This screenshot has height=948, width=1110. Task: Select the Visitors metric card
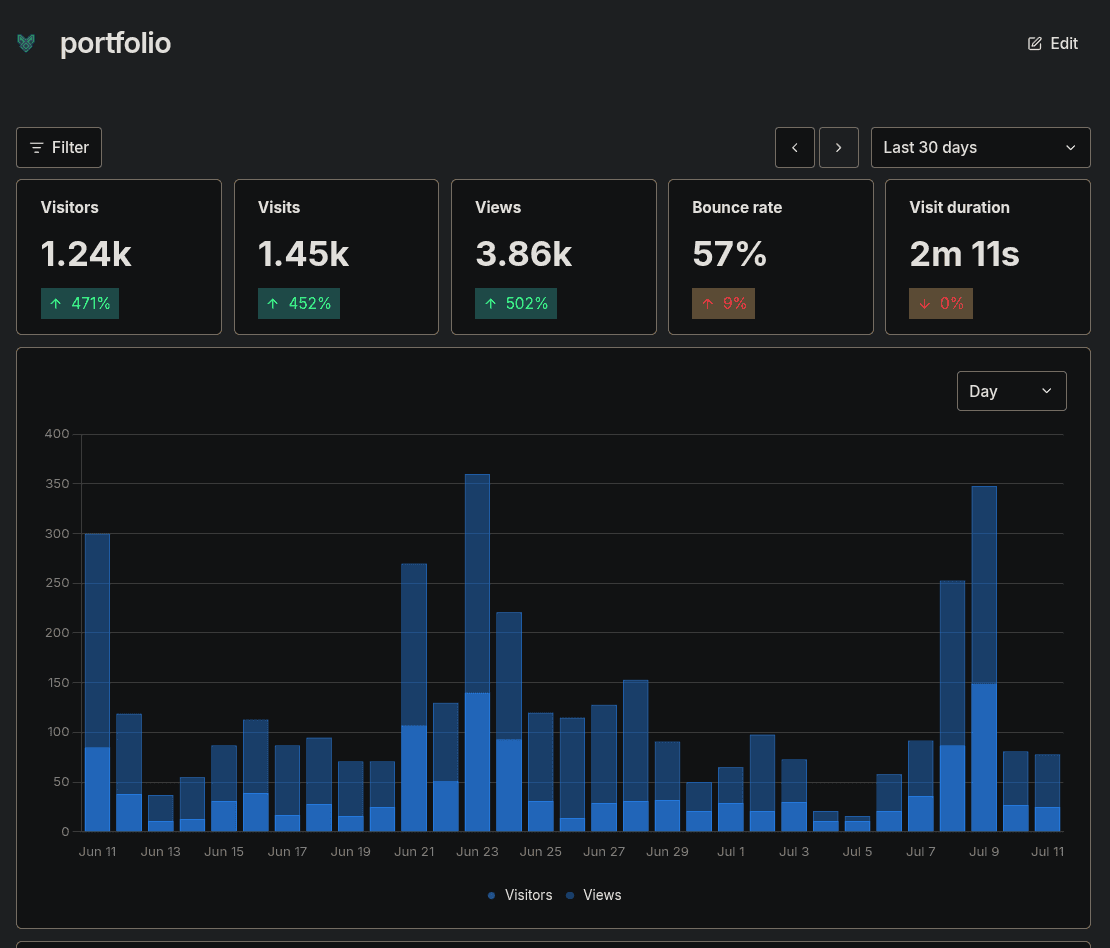coord(119,256)
